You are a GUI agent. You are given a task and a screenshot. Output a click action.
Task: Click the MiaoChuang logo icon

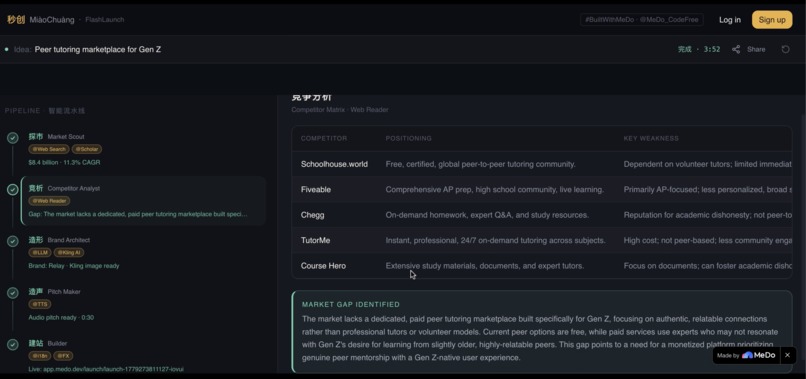(15, 20)
